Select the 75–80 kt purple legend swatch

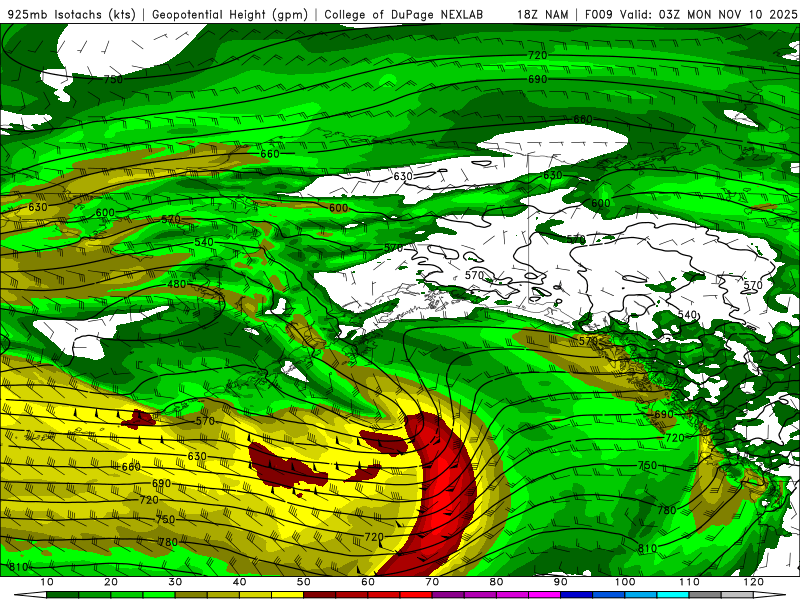480,595
